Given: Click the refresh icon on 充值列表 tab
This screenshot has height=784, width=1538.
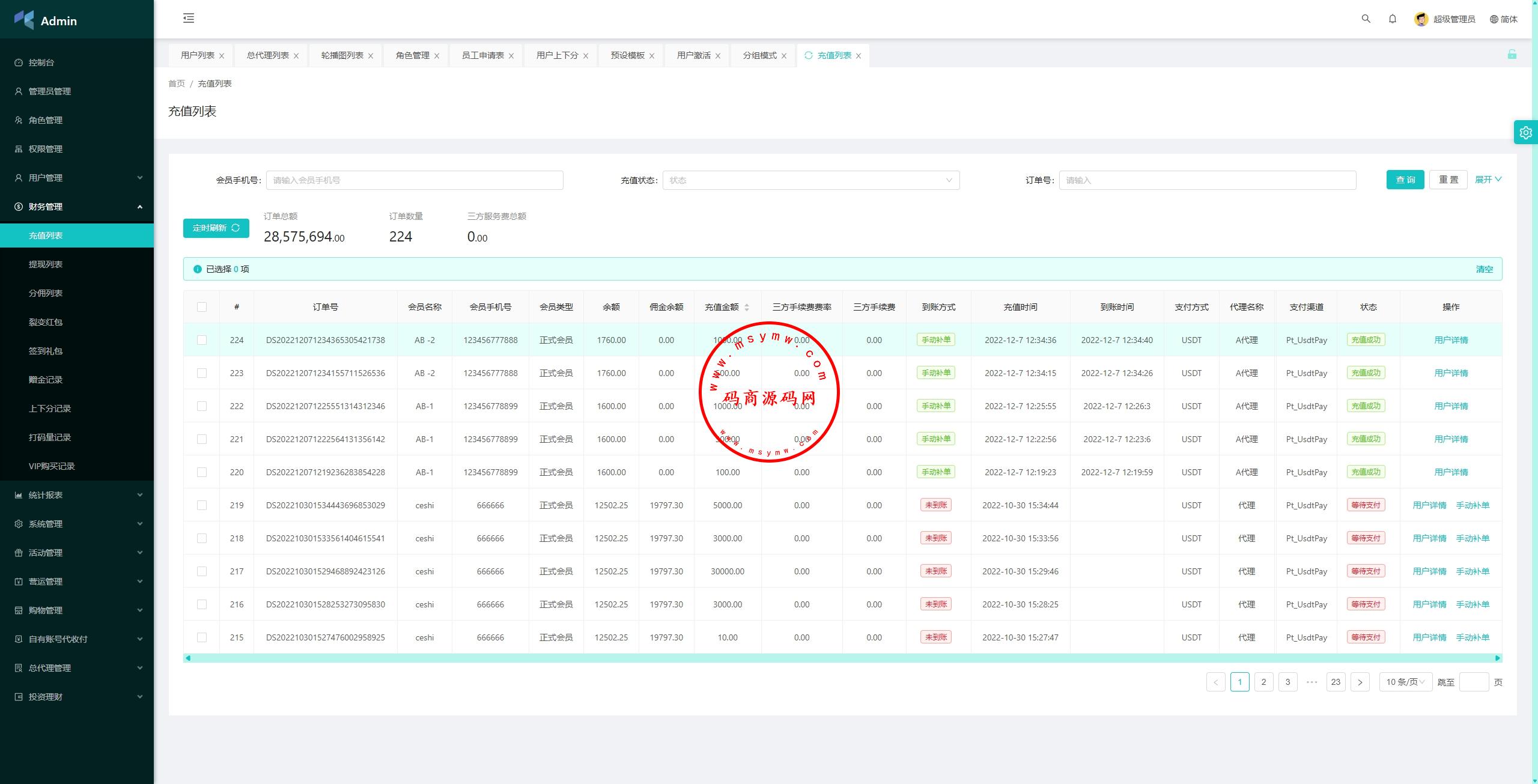Looking at the screenshot, I should pyautogui.click(x=809, y=55).
